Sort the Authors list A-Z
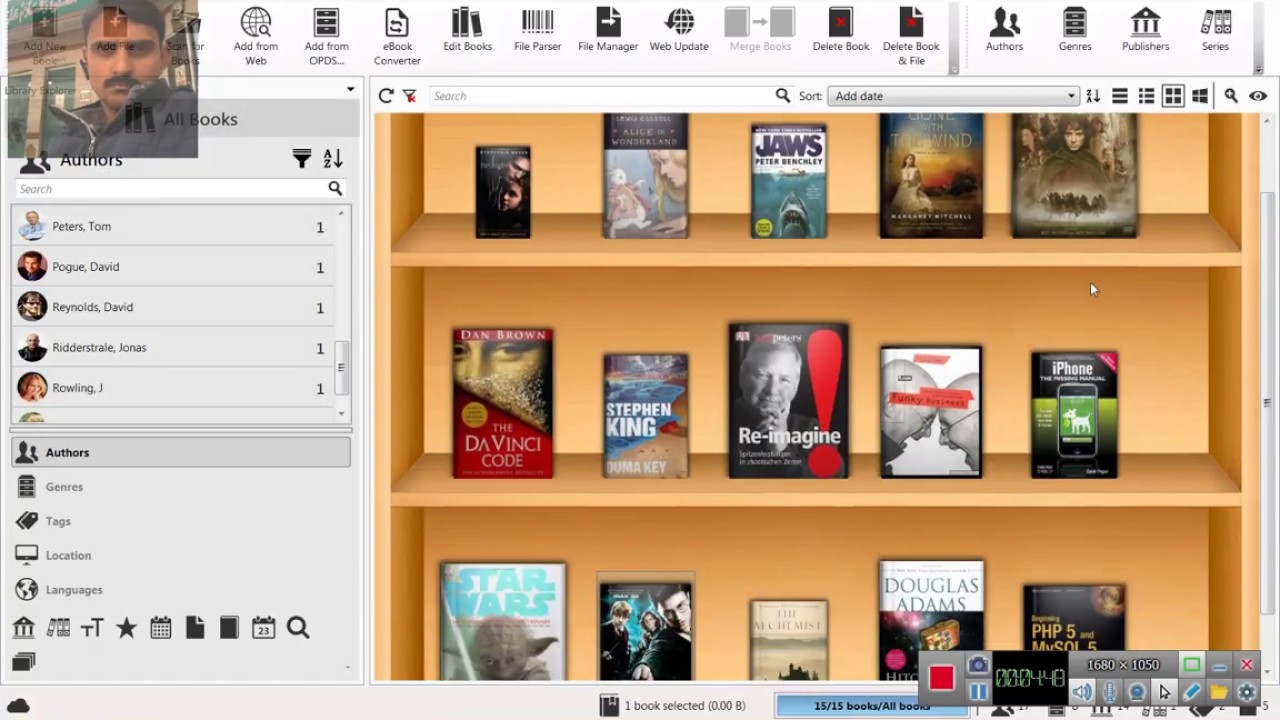 point(333,158)
